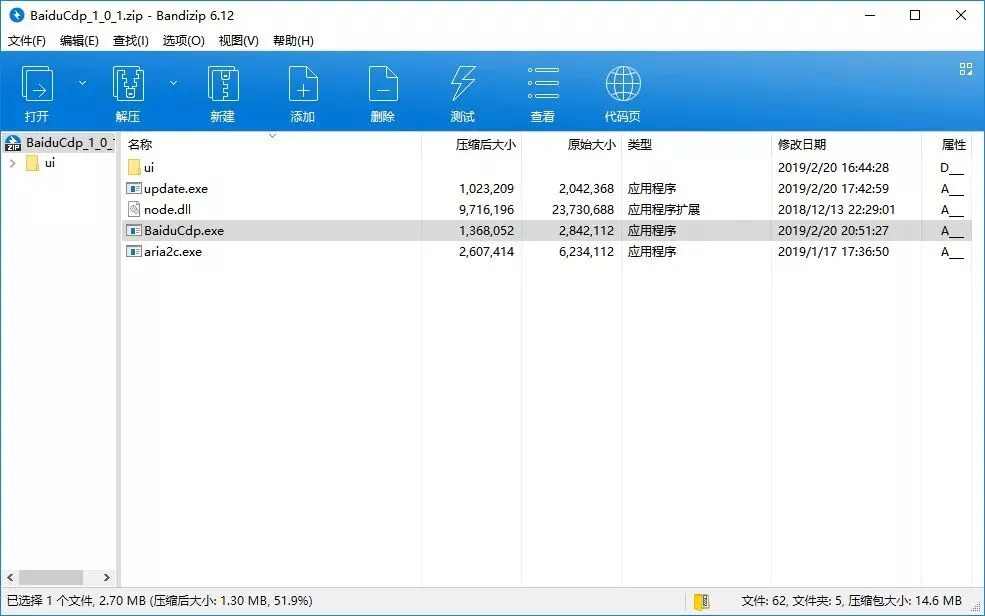985x616 pixels.
Task: Click the ui folder icon in the tree panel
Action: point(33,163)
